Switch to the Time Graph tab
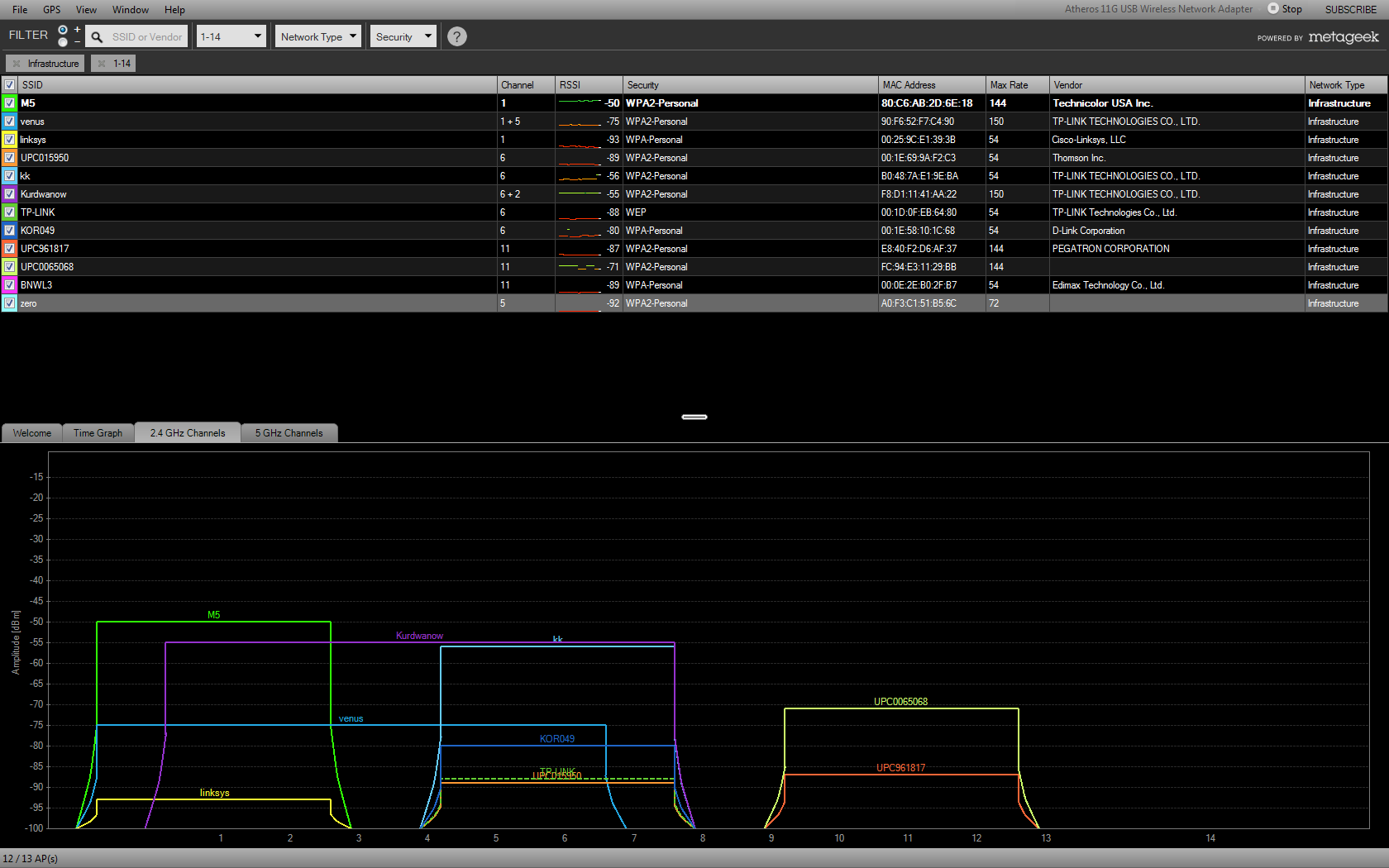 (98, 433)
